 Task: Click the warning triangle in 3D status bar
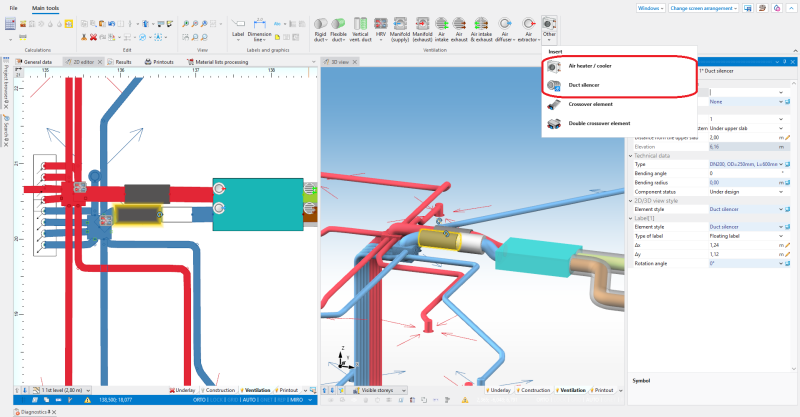click(x=465, y=400)
